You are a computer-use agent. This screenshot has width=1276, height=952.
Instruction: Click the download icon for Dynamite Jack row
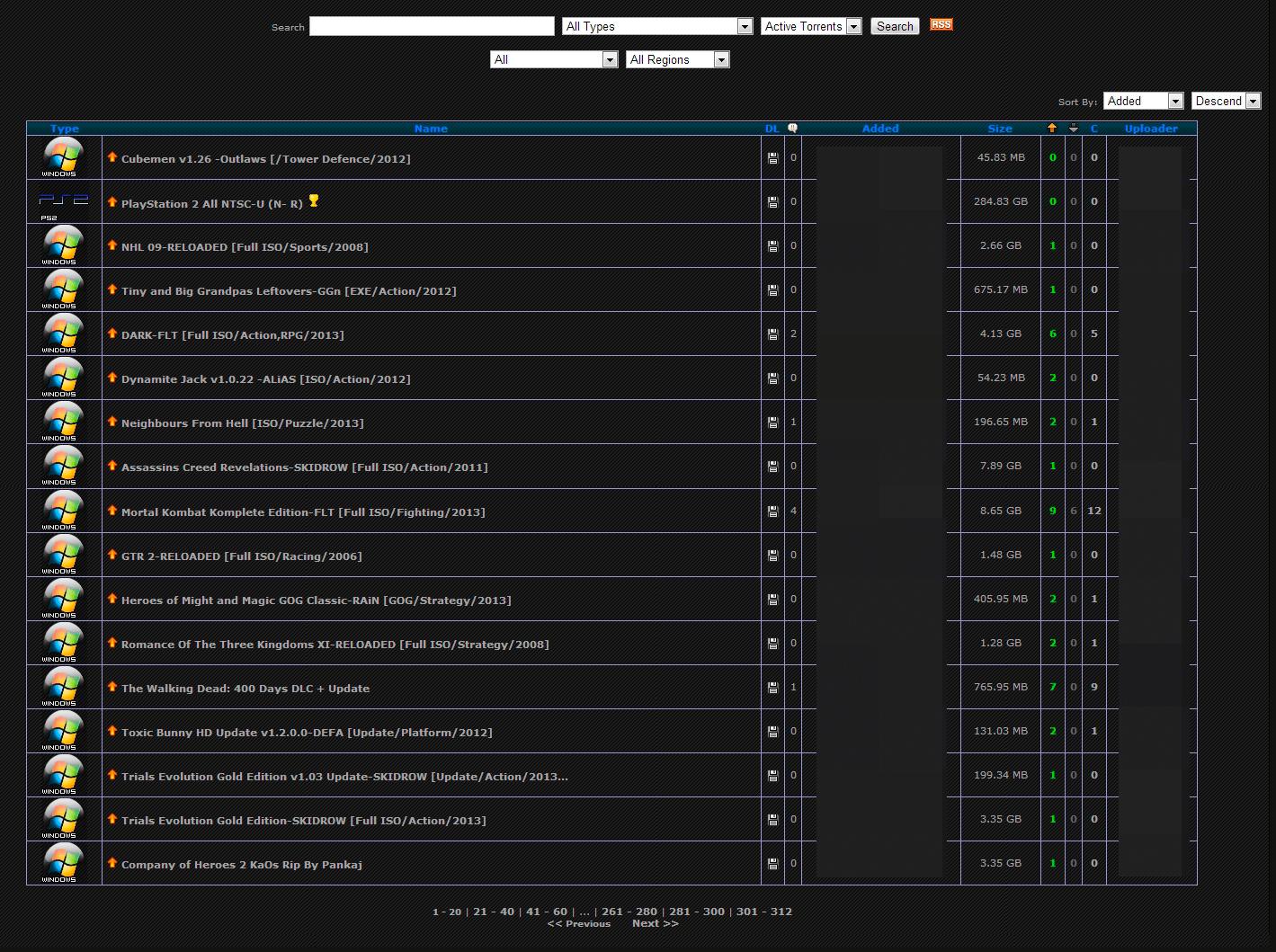(x=772, y=378)
